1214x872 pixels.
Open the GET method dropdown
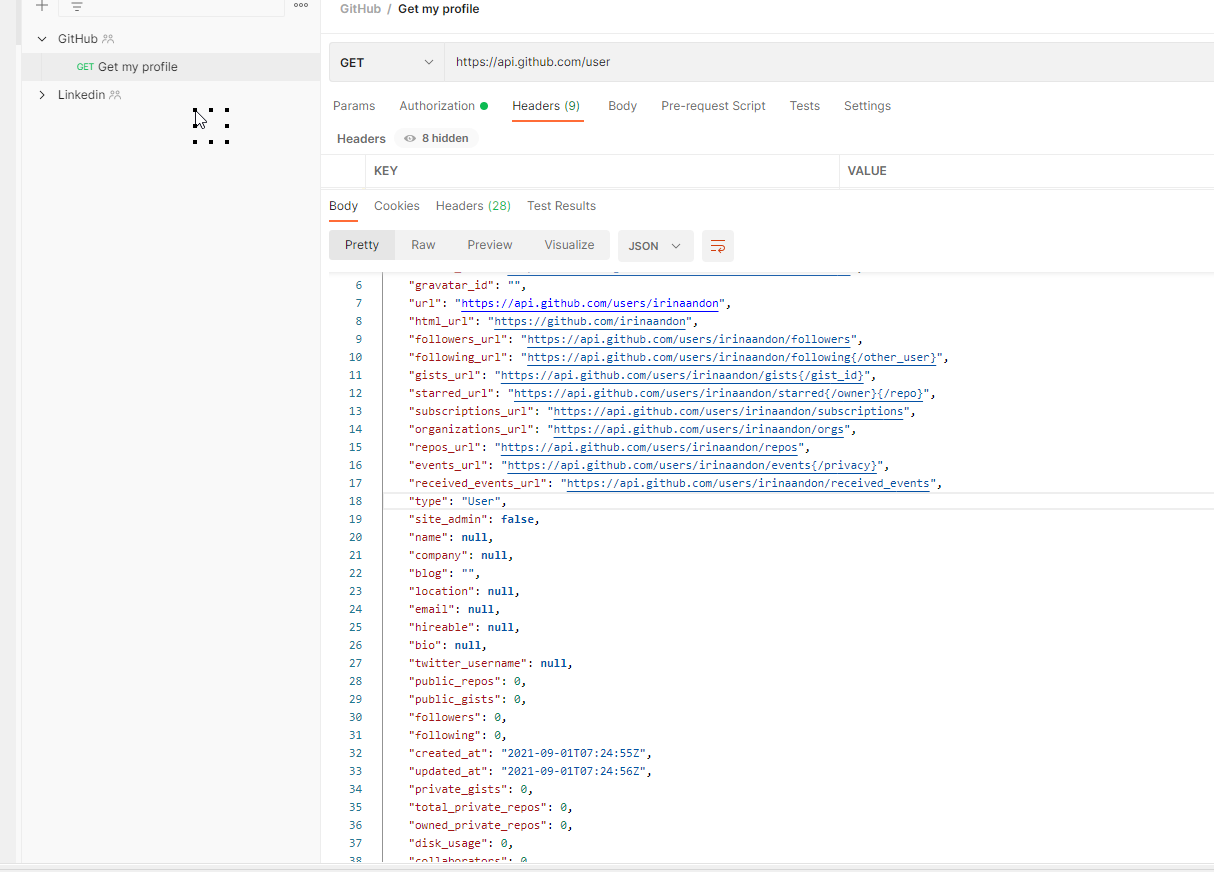pos(386,62)
